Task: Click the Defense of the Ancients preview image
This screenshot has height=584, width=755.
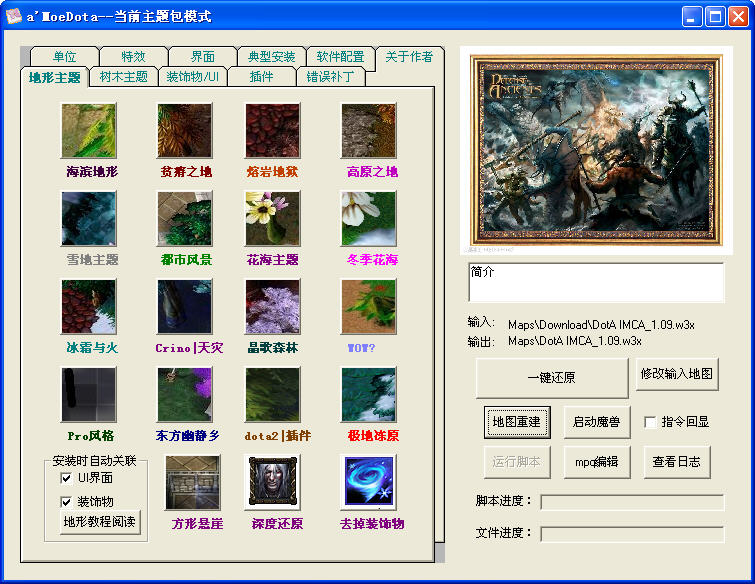Action: pos(596,150)
